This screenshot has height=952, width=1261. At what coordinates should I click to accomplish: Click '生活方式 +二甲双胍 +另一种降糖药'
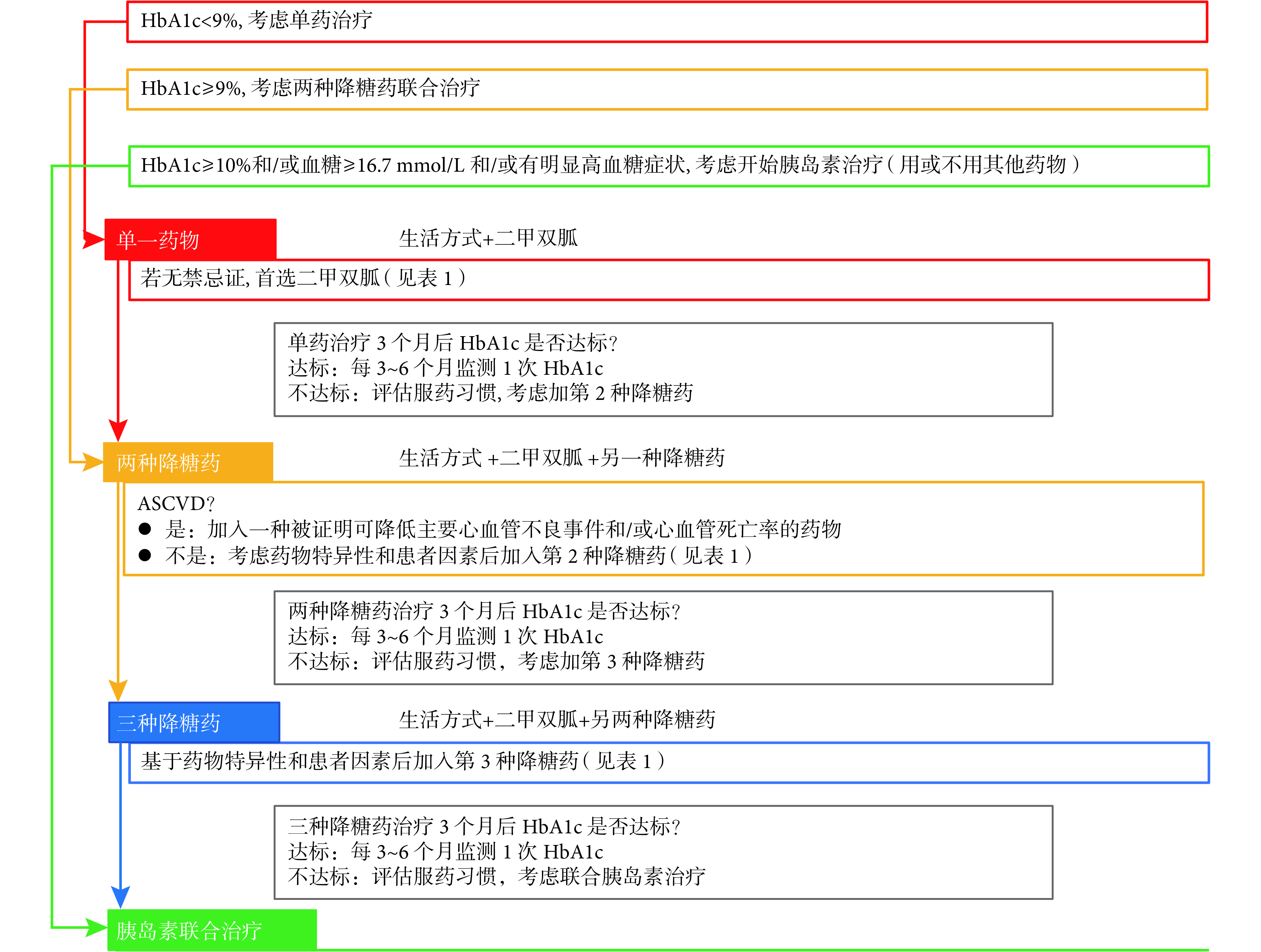pyautogui.click(x=561, y=458)
